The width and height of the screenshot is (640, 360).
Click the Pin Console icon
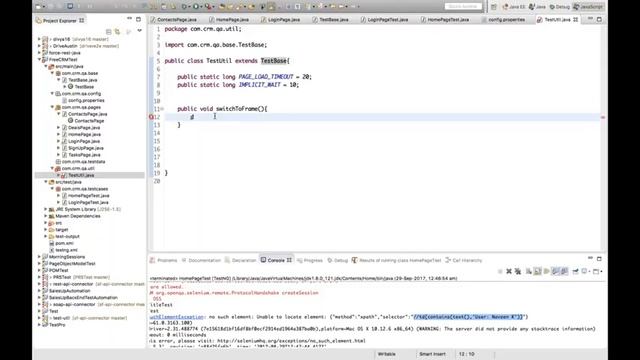click(x=575, y=271)
